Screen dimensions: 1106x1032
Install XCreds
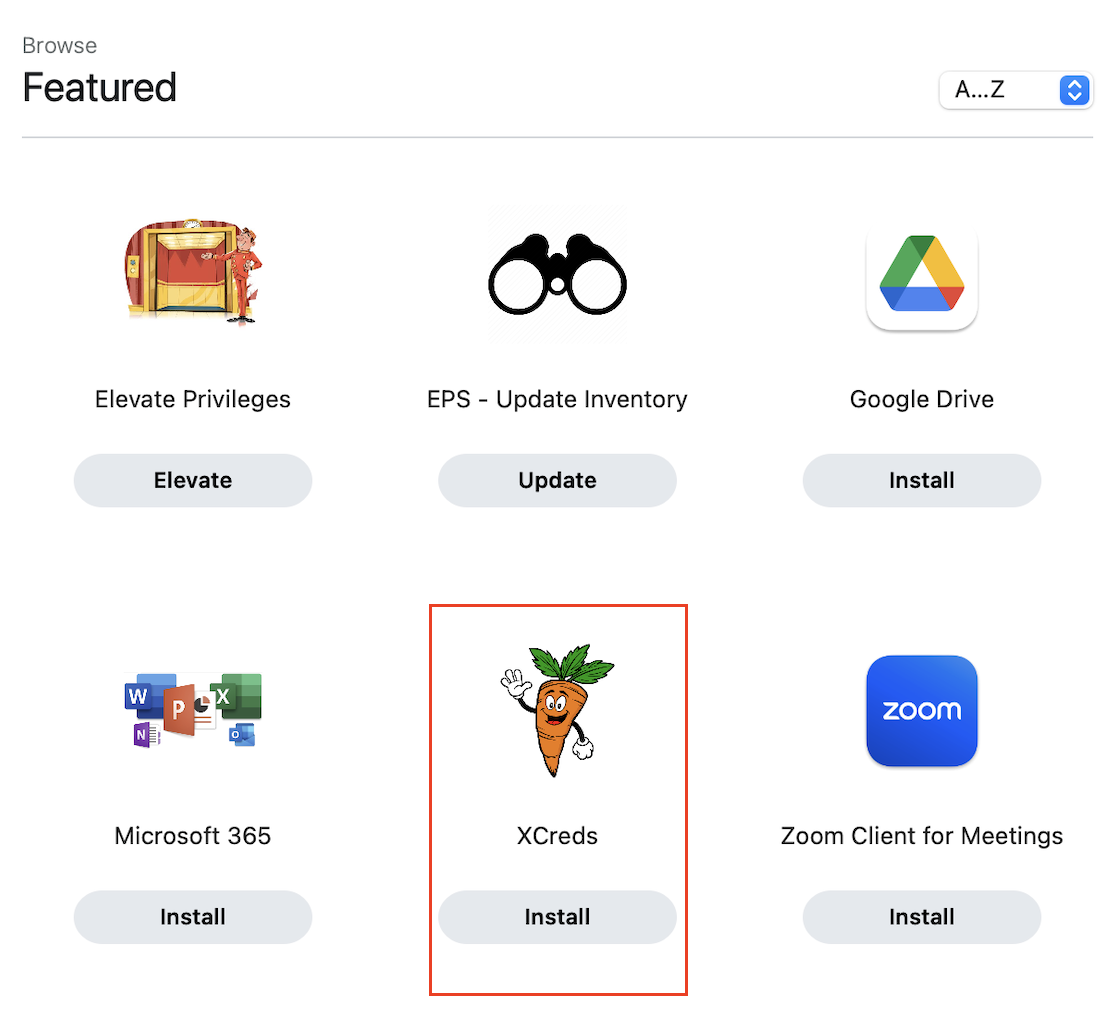click(557, 917)
